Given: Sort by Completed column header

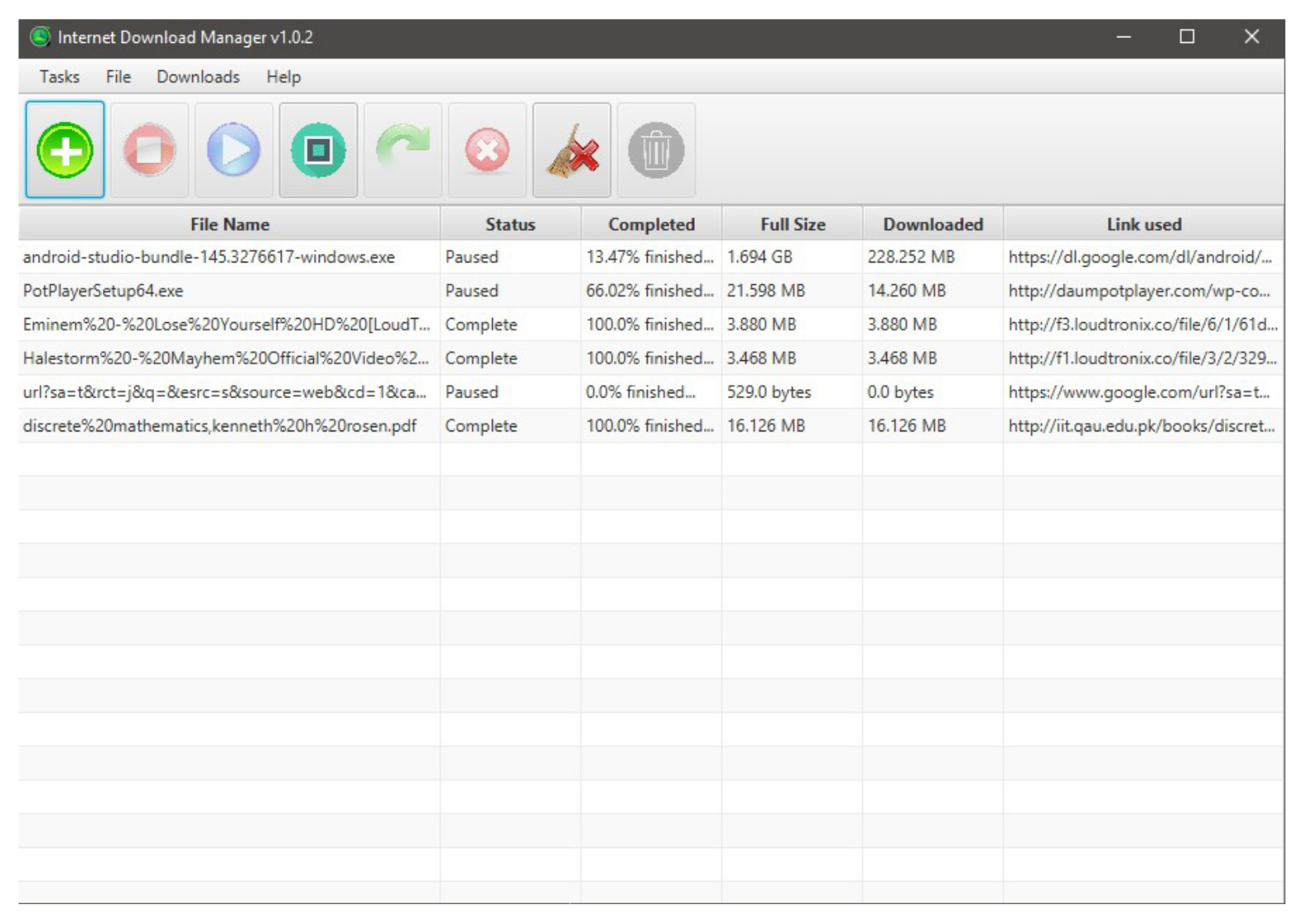Looking at the screenshot, I should click(651, 224).
